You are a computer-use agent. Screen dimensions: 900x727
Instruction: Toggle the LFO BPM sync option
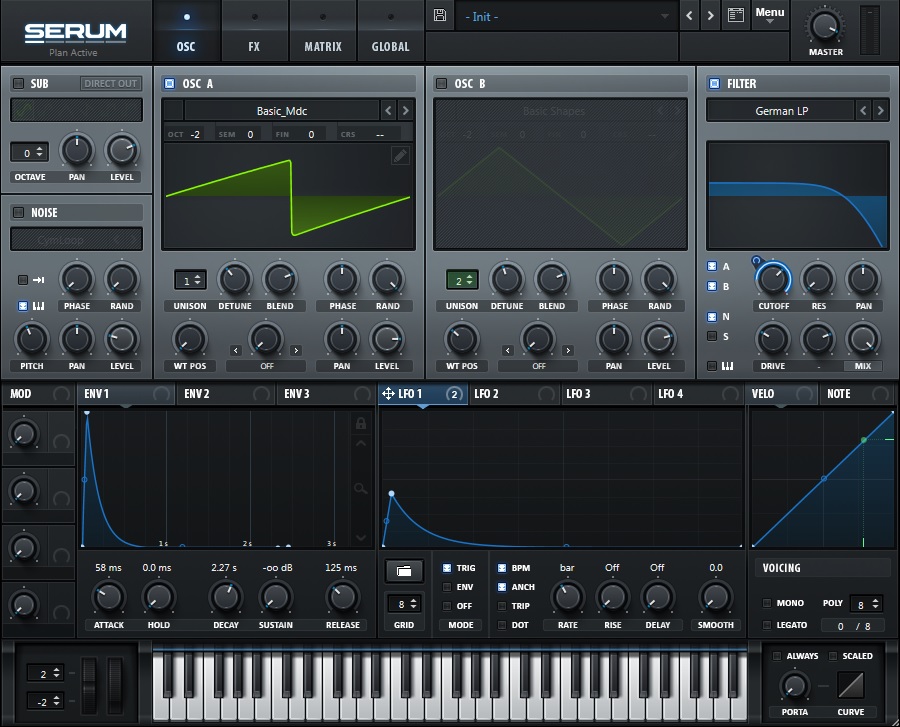pyautogui.click(x=502, y=568)
